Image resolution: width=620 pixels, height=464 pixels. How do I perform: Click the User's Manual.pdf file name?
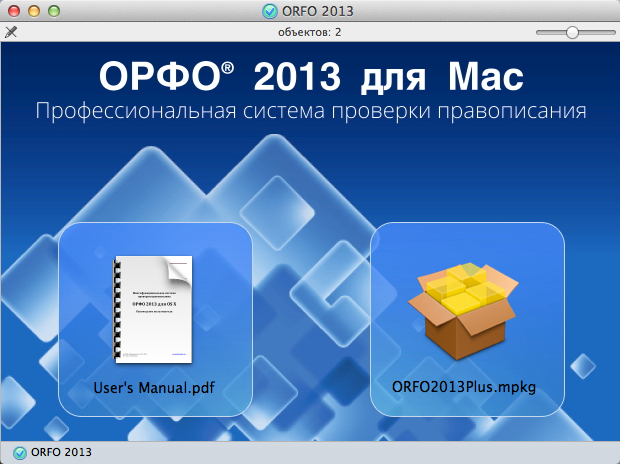(x=154, y=387)
